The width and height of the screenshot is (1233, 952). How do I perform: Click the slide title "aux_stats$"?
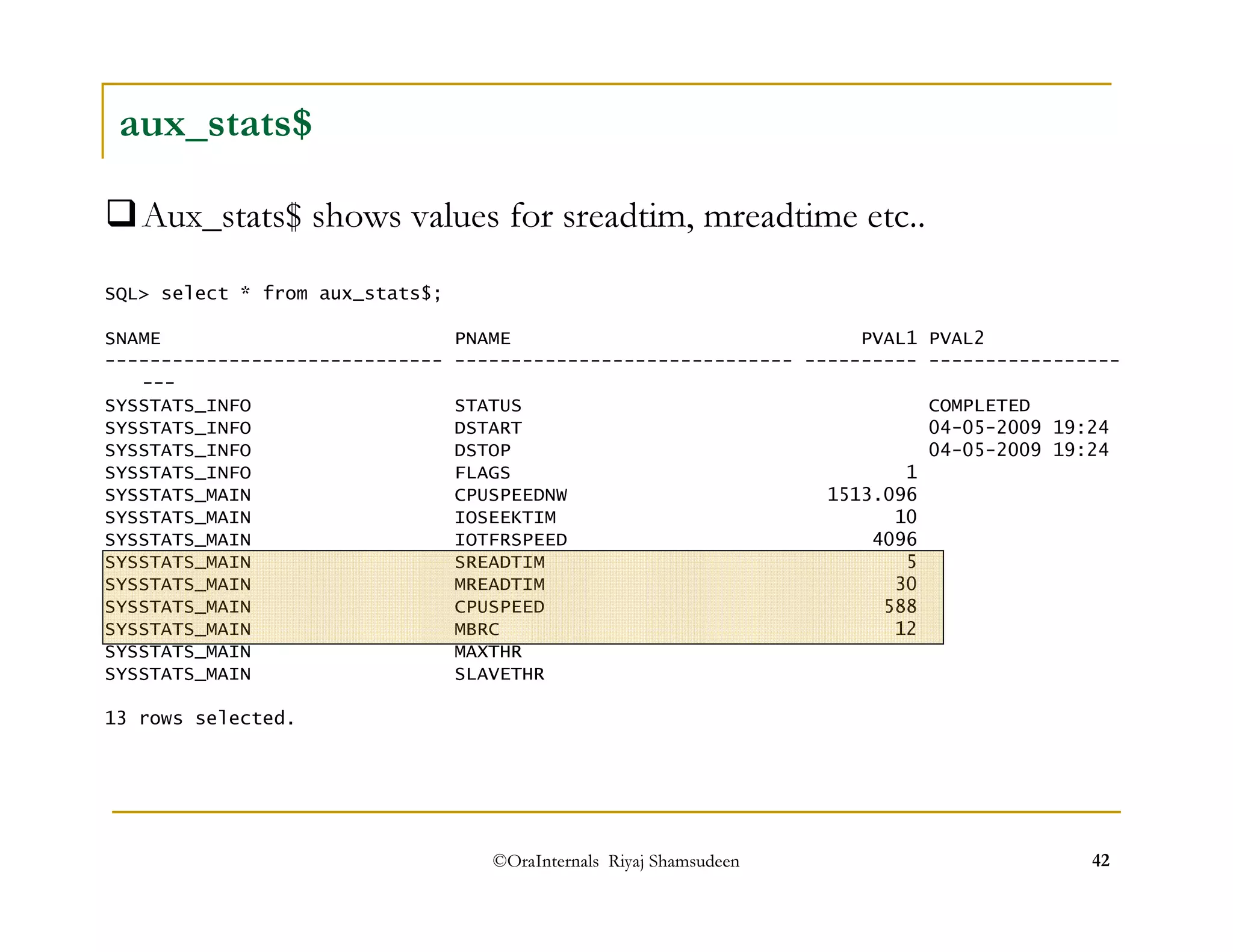pos(216,125)
